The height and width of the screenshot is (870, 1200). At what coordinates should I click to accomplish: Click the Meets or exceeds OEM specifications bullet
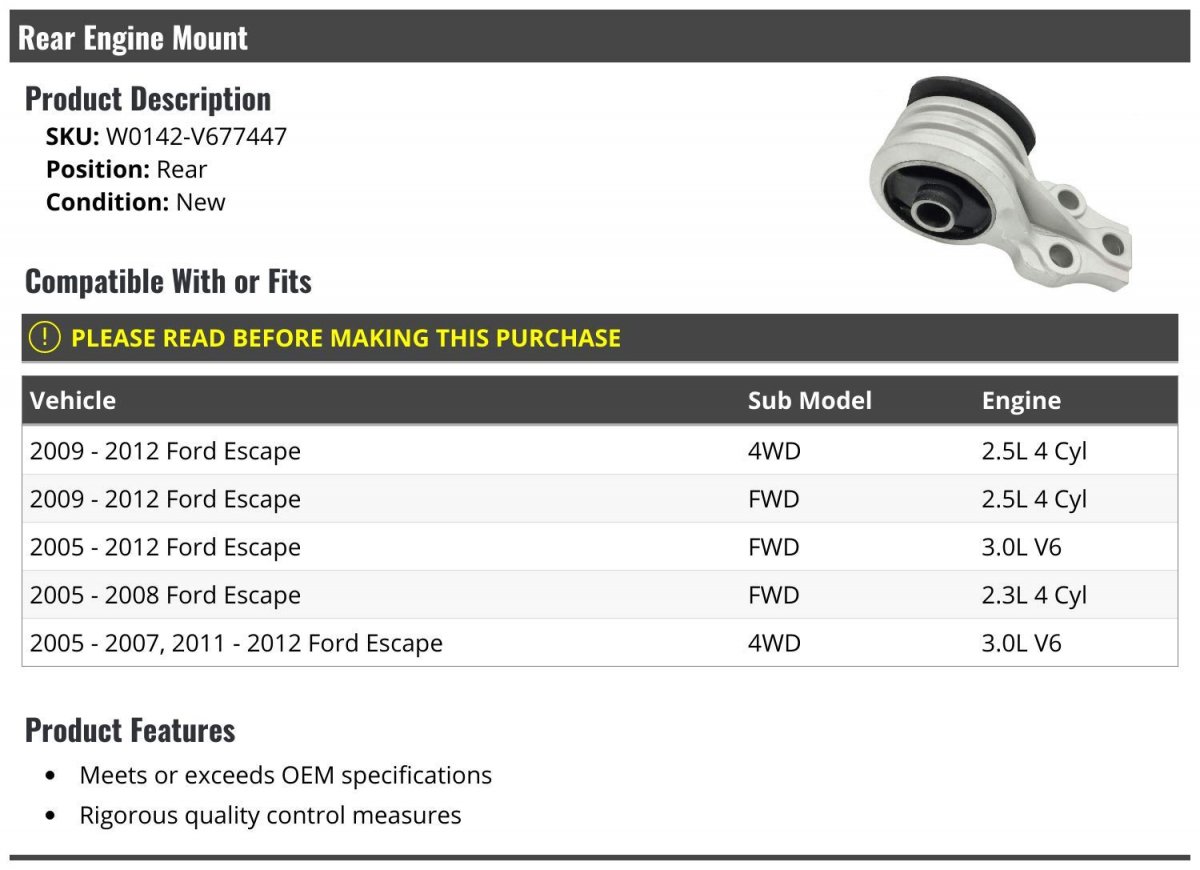286,775
